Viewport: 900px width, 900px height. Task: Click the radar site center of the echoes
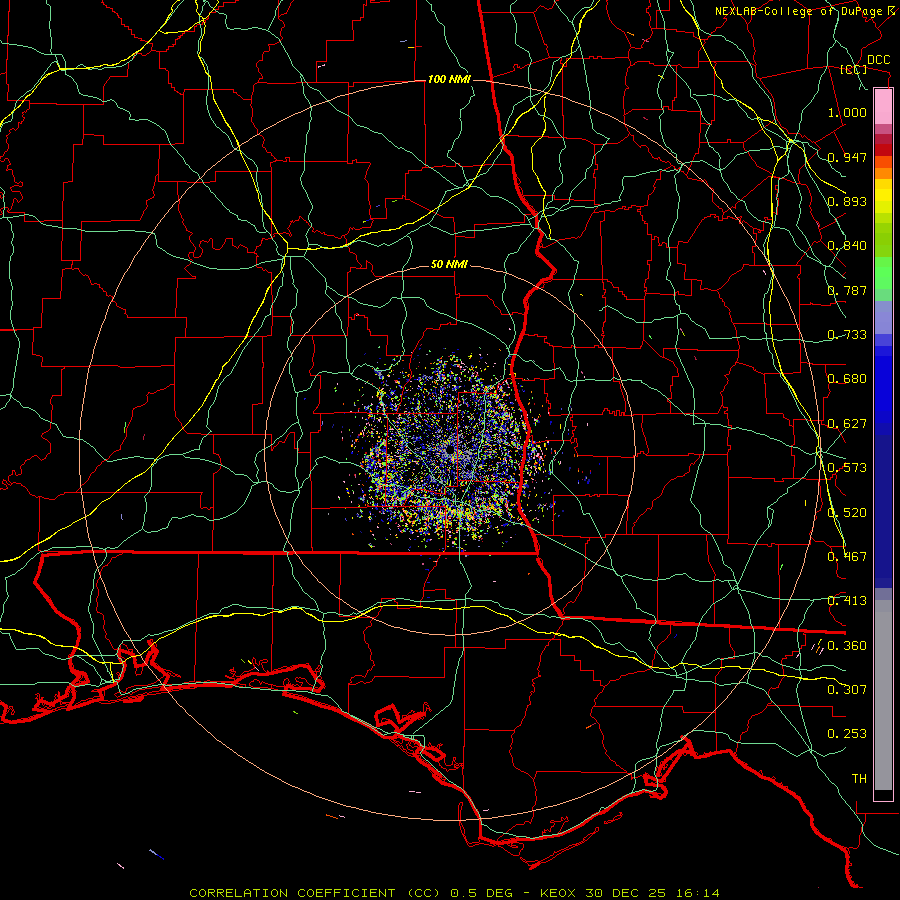click(x=449, y=451)
